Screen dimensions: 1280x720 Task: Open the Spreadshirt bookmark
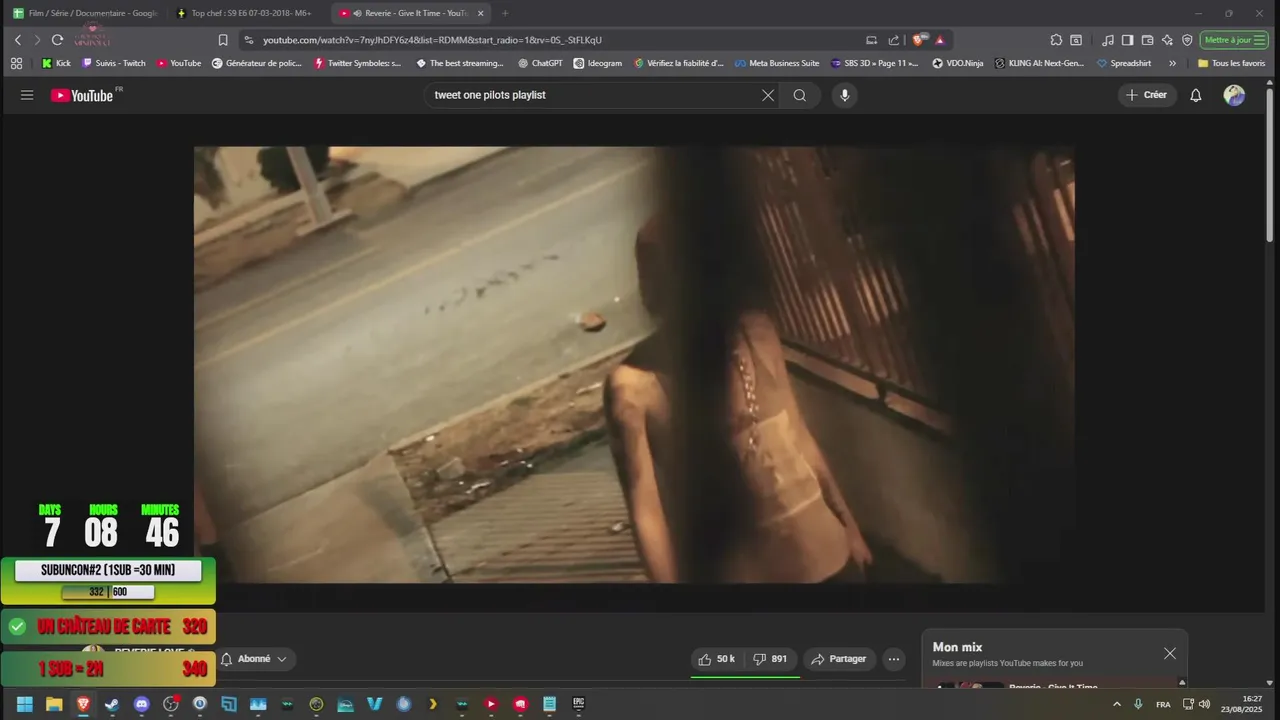click(x=1124, y=63)
